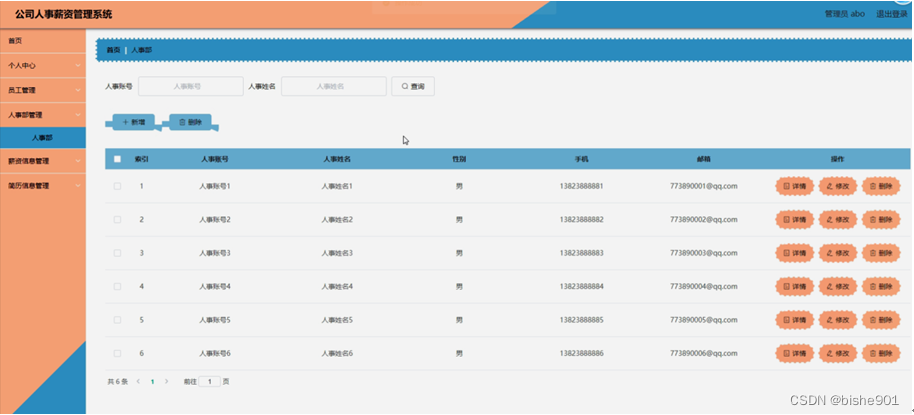The image size is (914, 415).
Task: Delete the 人事账号6 row
Action: [881, 353]
